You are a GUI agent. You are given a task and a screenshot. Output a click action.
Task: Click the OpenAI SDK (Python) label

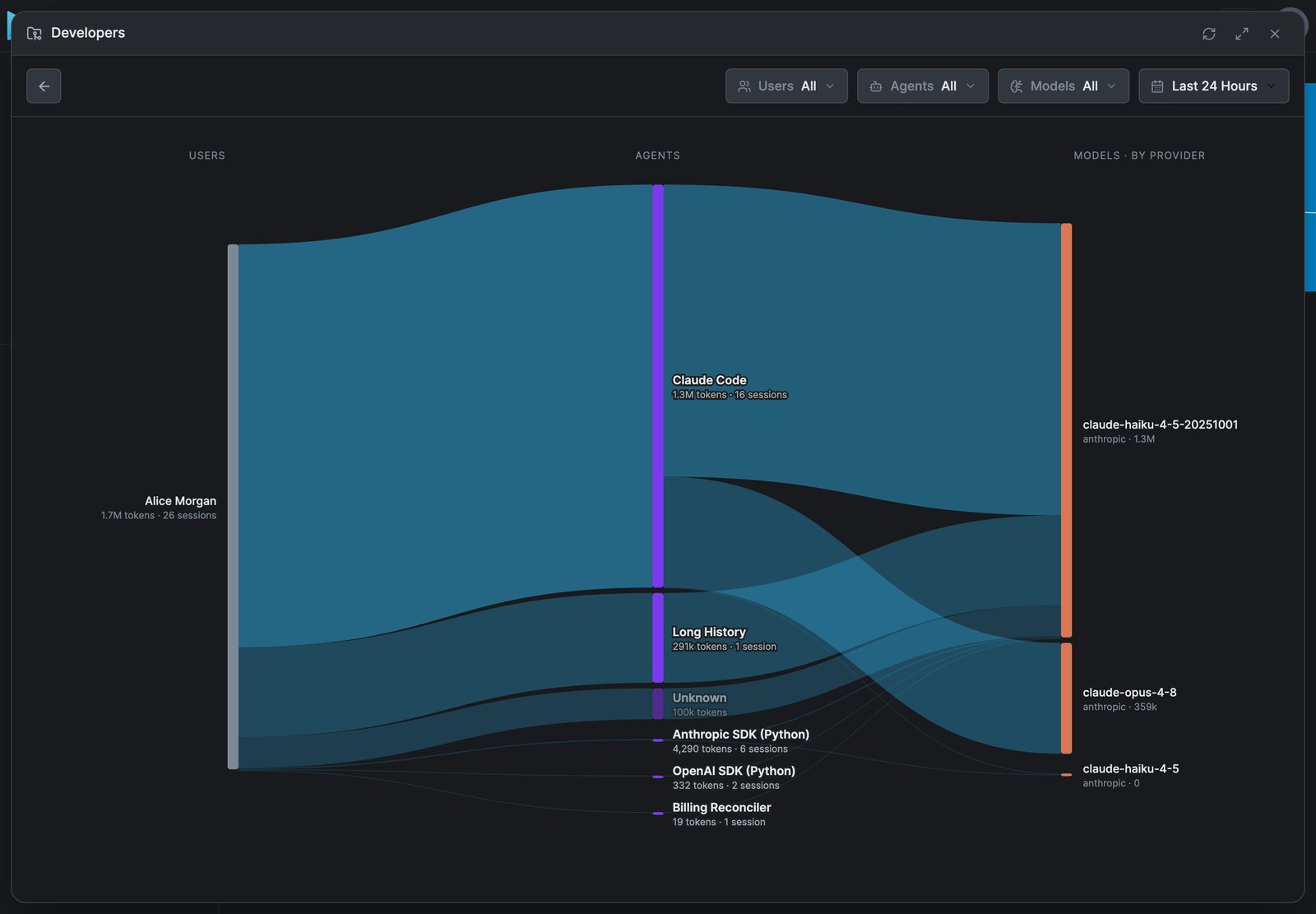pyautogui.click(x=734, y=771)
